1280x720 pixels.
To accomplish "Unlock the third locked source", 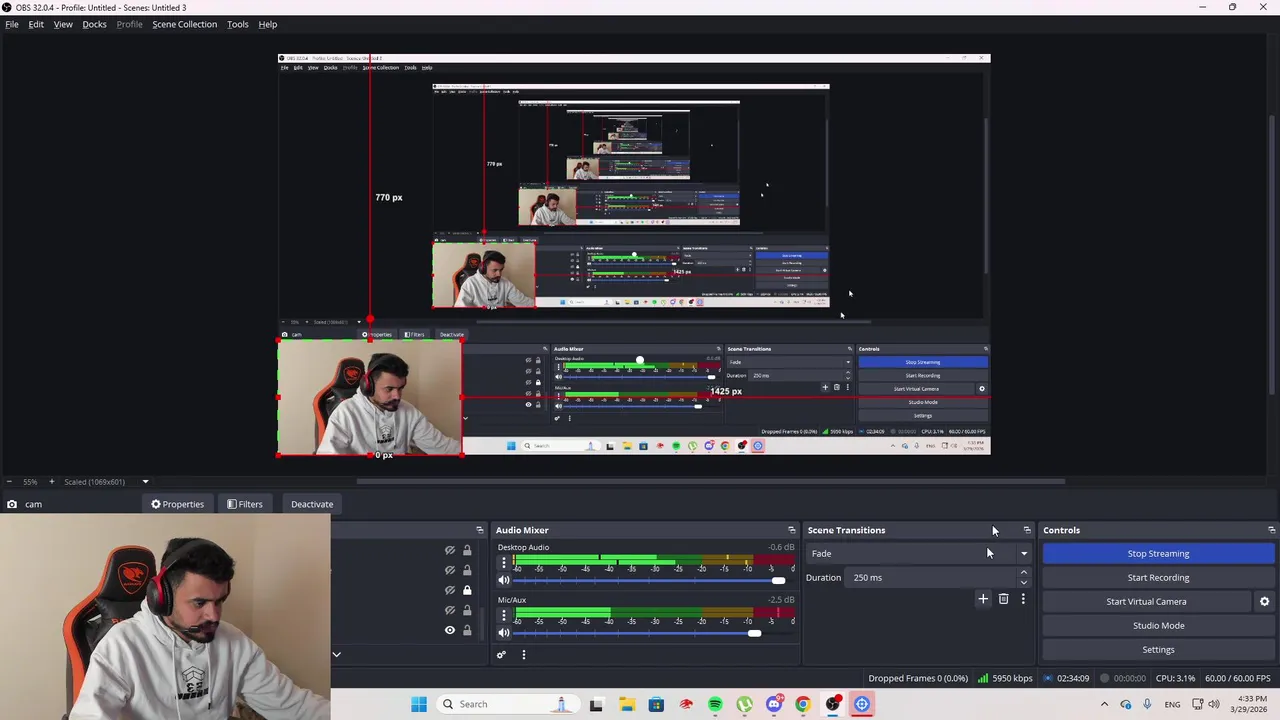I will pyautogui.click(x=467, y=590).
